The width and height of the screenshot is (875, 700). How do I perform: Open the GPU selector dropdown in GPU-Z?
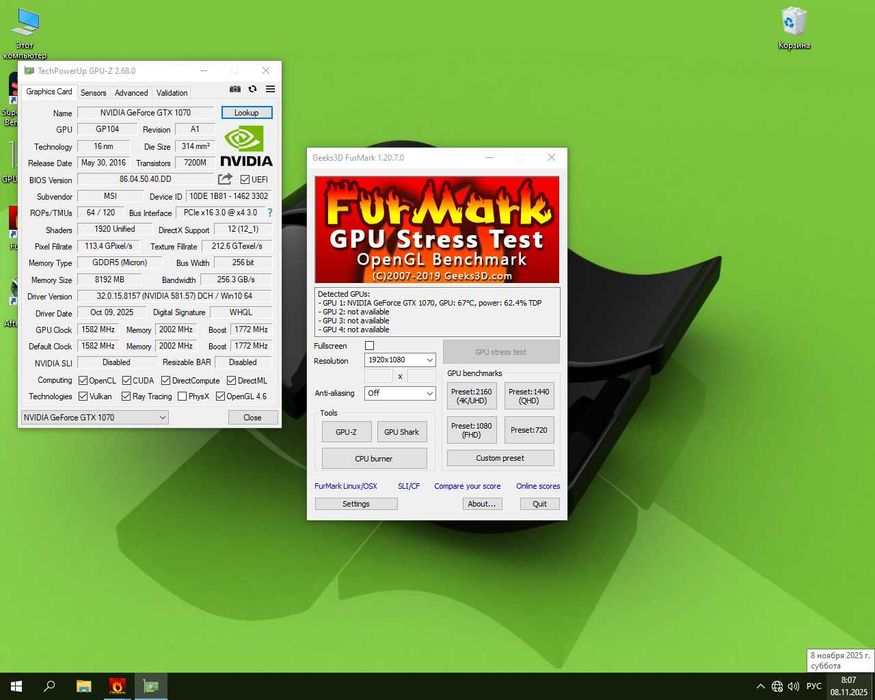(94, 417)
